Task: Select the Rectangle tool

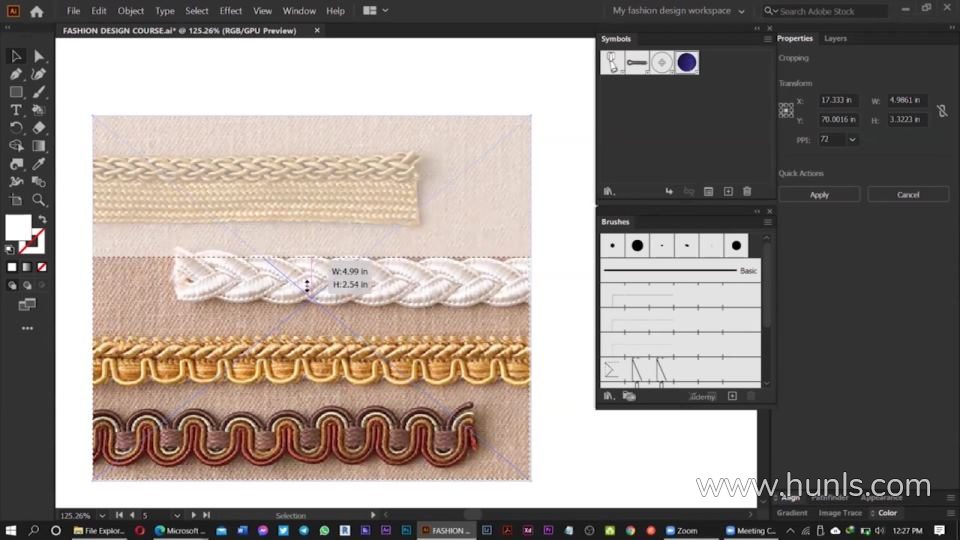Action: 16,92
